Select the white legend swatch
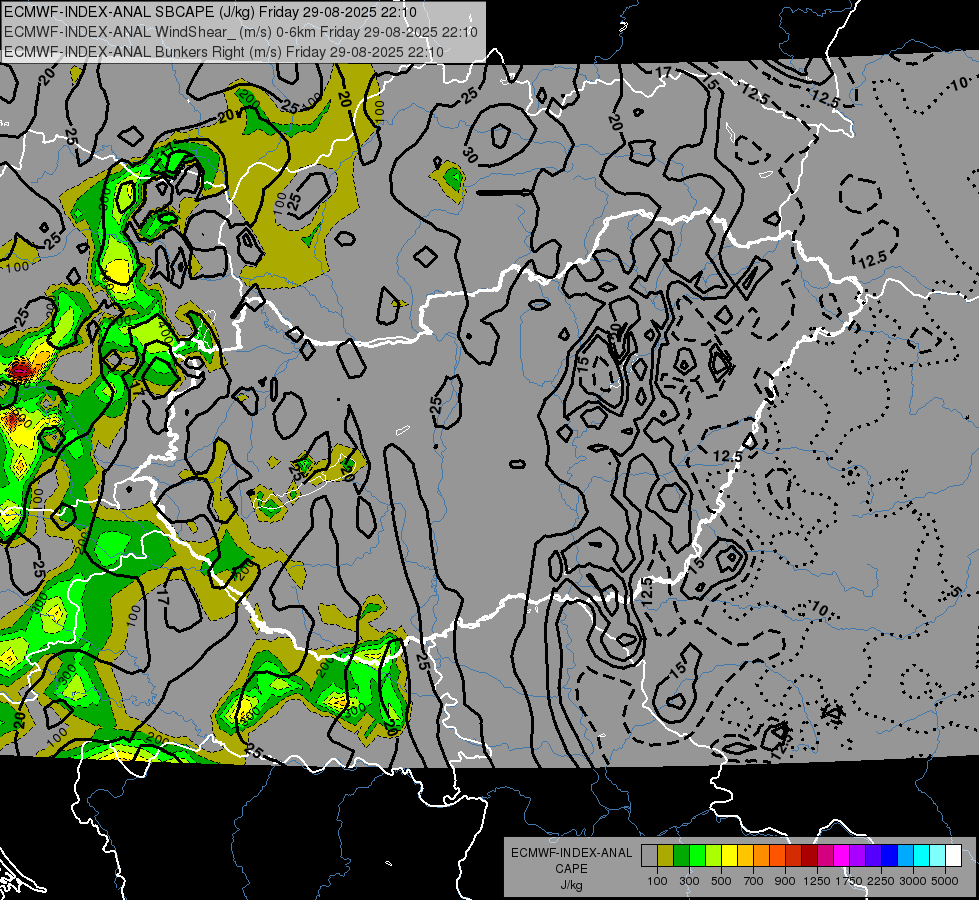Image resolution: width=979 pixels, height=900 pixels. tap(954, 855)
